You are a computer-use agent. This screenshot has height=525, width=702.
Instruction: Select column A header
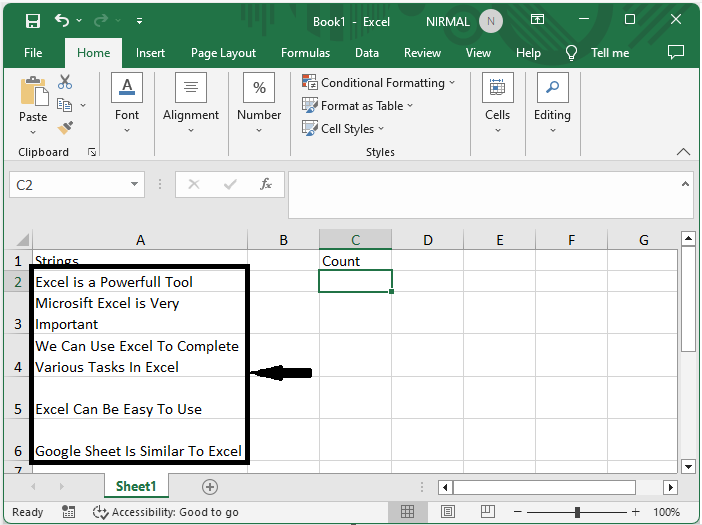coord(140,240)
